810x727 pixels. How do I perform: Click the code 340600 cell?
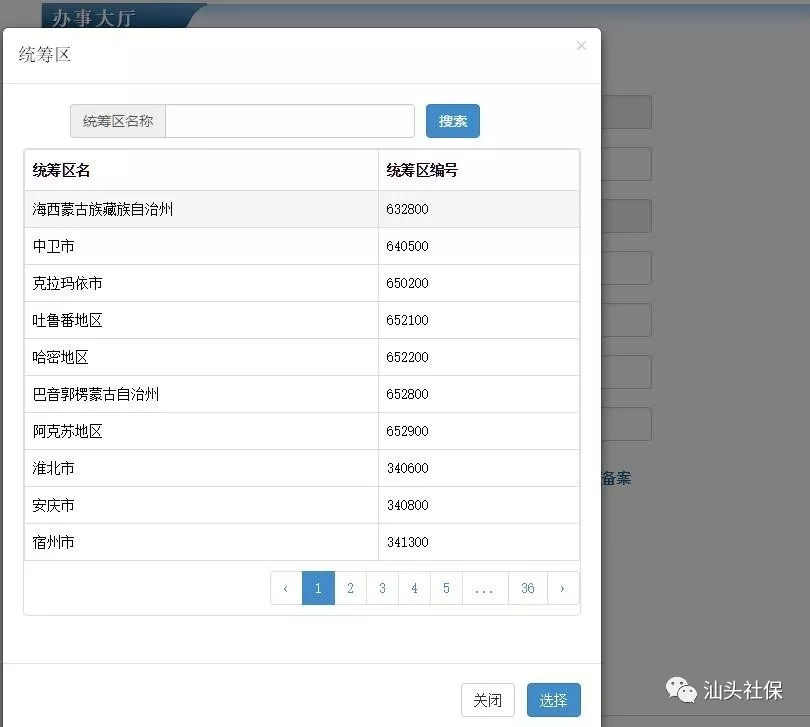click(x=479, y=468)
